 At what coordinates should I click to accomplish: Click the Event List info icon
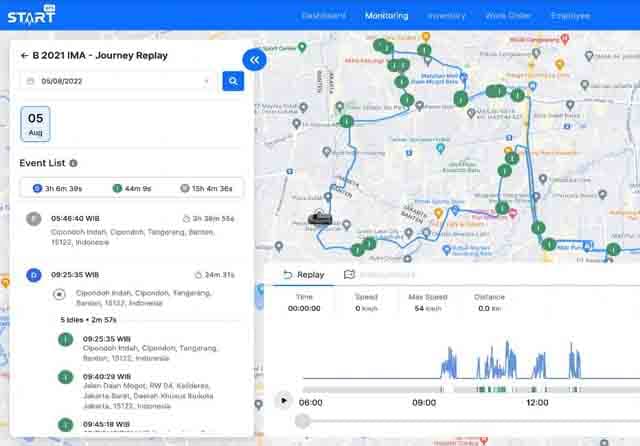(x=74, y=163)
